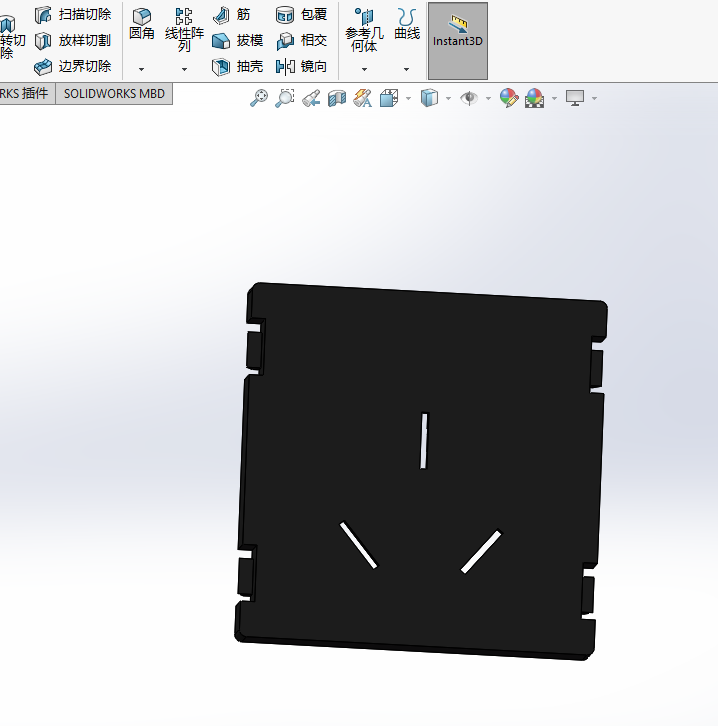Open Display Style dropdown arrow
The height and width of the screenshot is (726, 718).
pyautogui.click(x=448, y=98)
